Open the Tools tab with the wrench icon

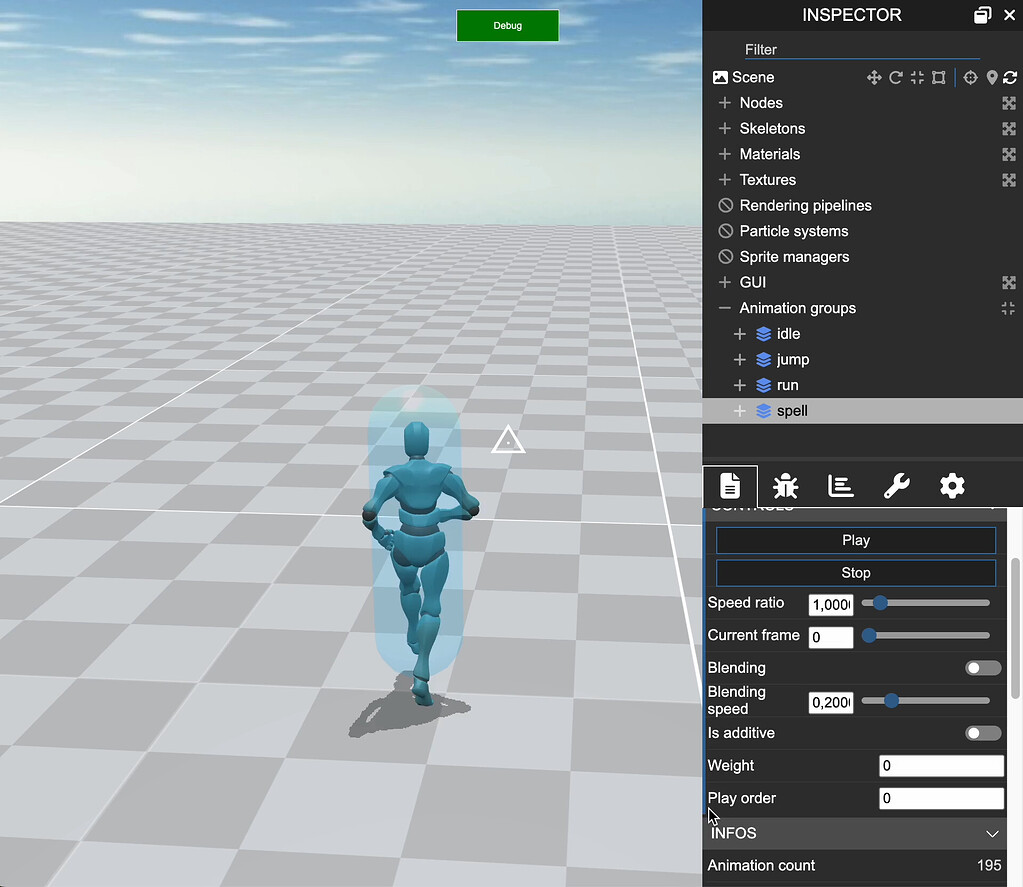pyautogui.click(x=896, y=486)
